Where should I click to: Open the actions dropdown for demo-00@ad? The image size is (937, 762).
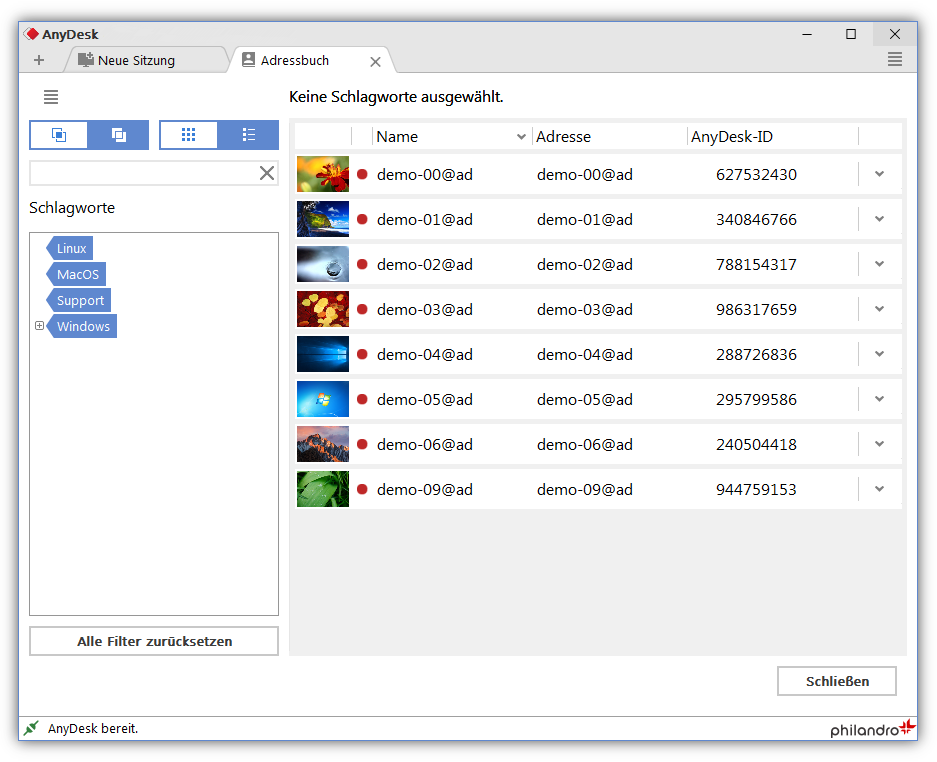[879, 174]
